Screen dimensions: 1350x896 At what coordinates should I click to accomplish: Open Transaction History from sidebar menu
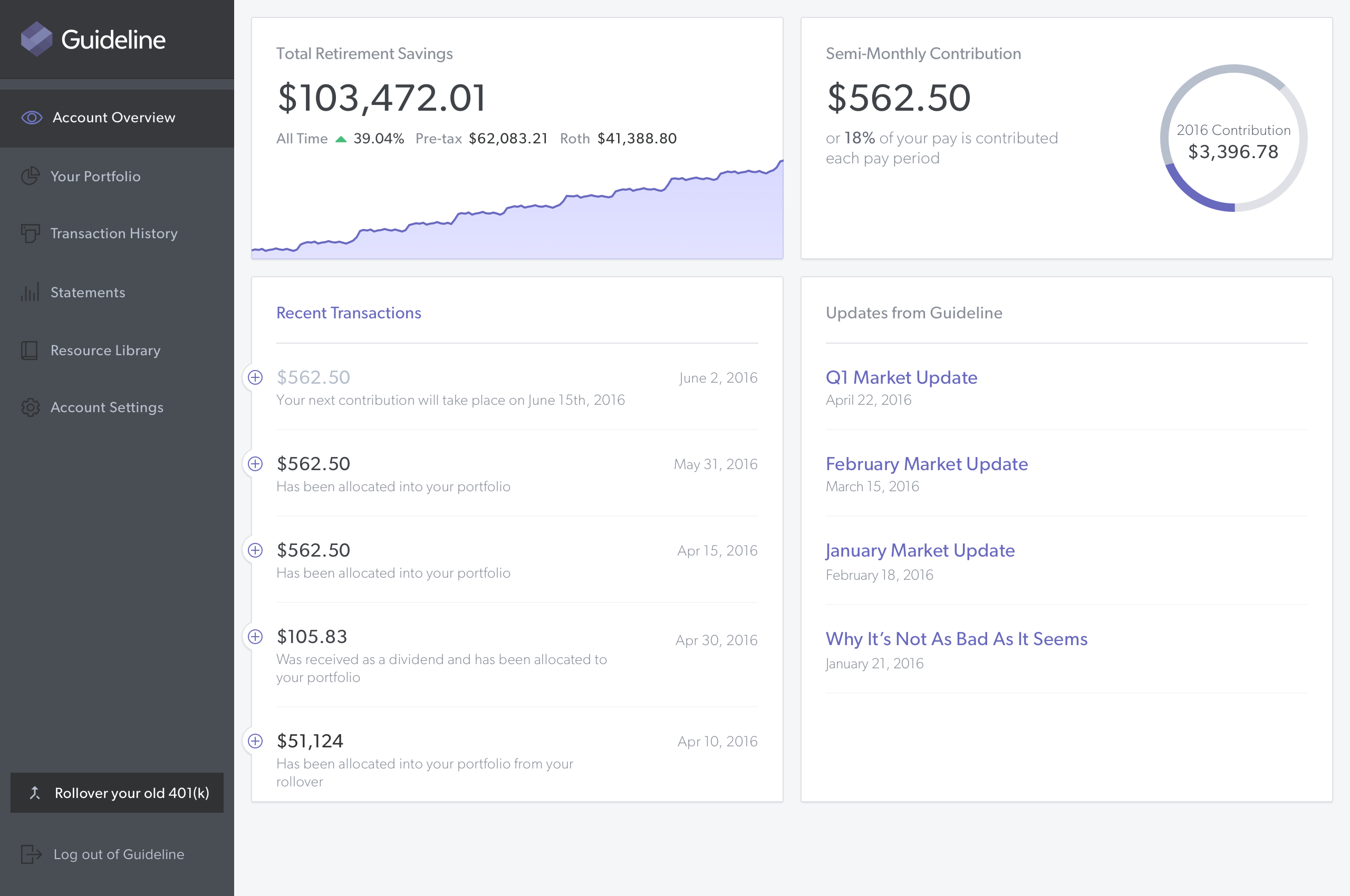tap(114, 233)
